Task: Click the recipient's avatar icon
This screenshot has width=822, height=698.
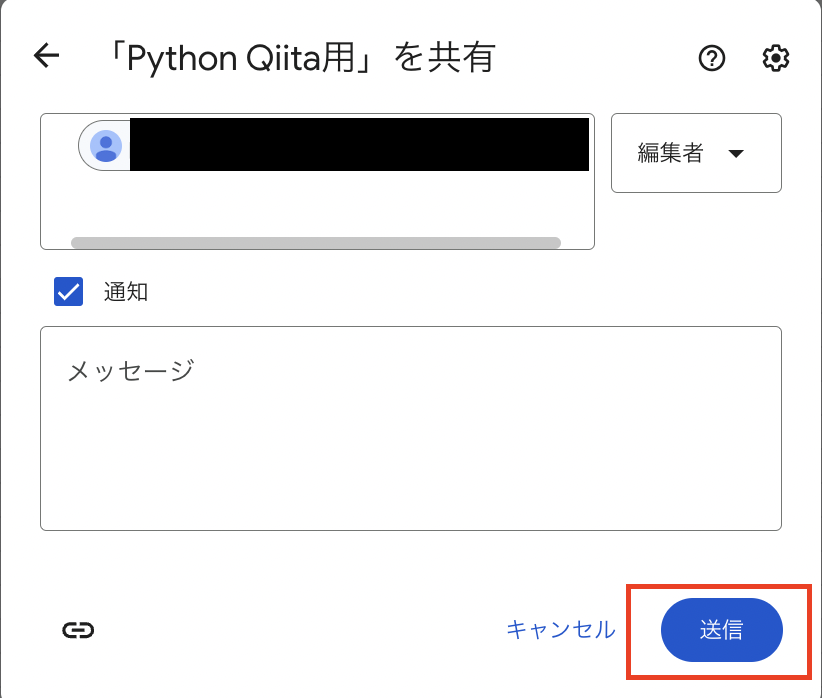Action: [x=105, y=146]
